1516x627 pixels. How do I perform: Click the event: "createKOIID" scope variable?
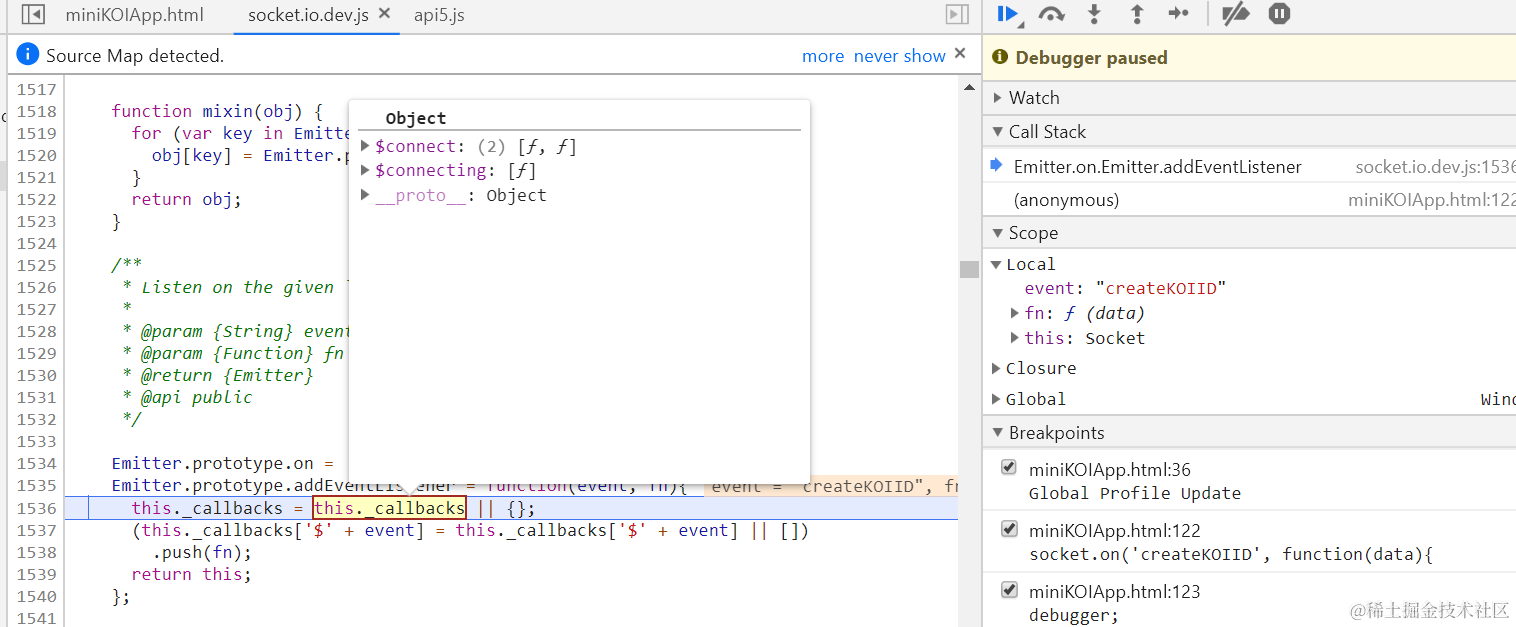point(1125,288)
